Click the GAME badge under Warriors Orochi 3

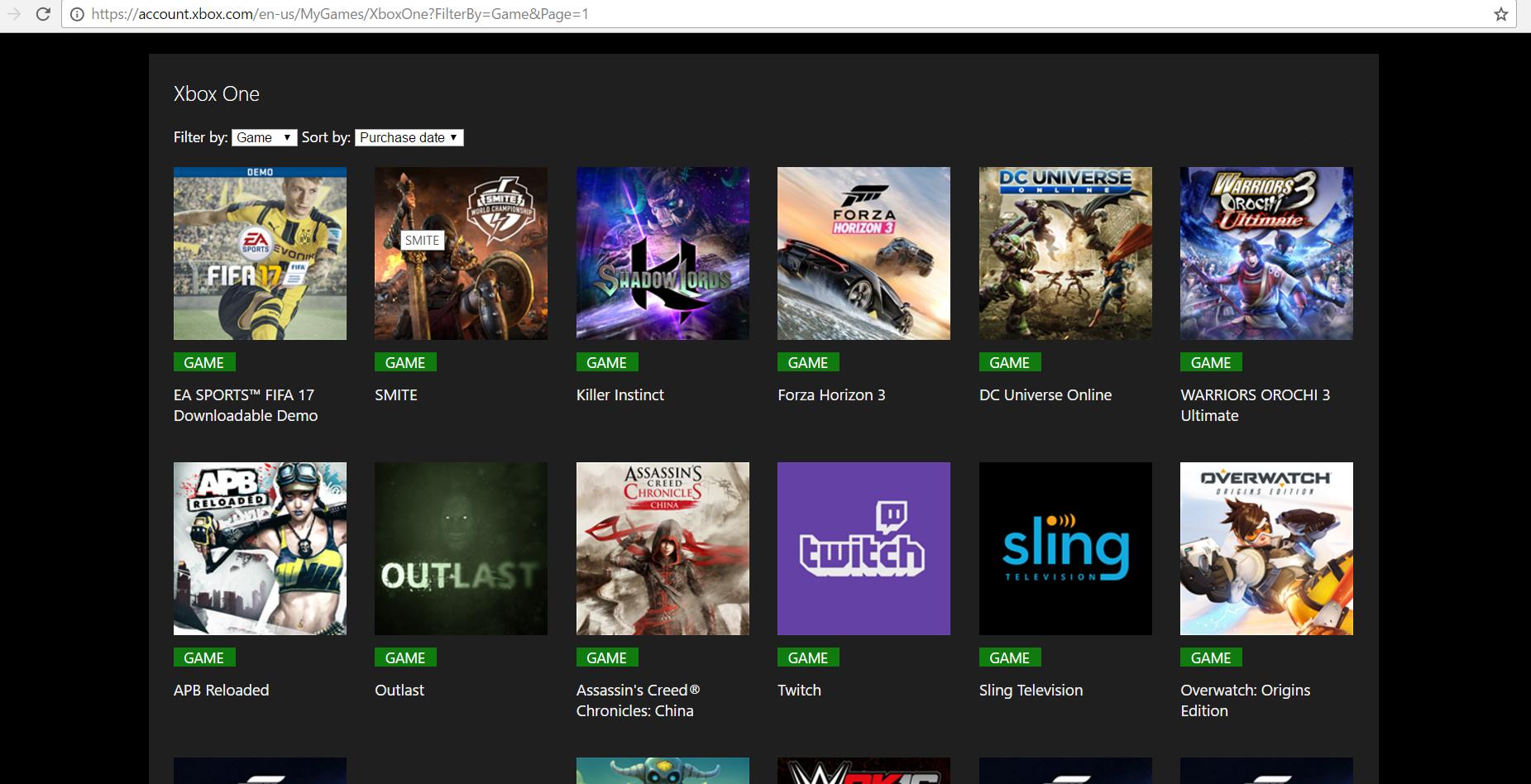click(x=1211, y=362)
